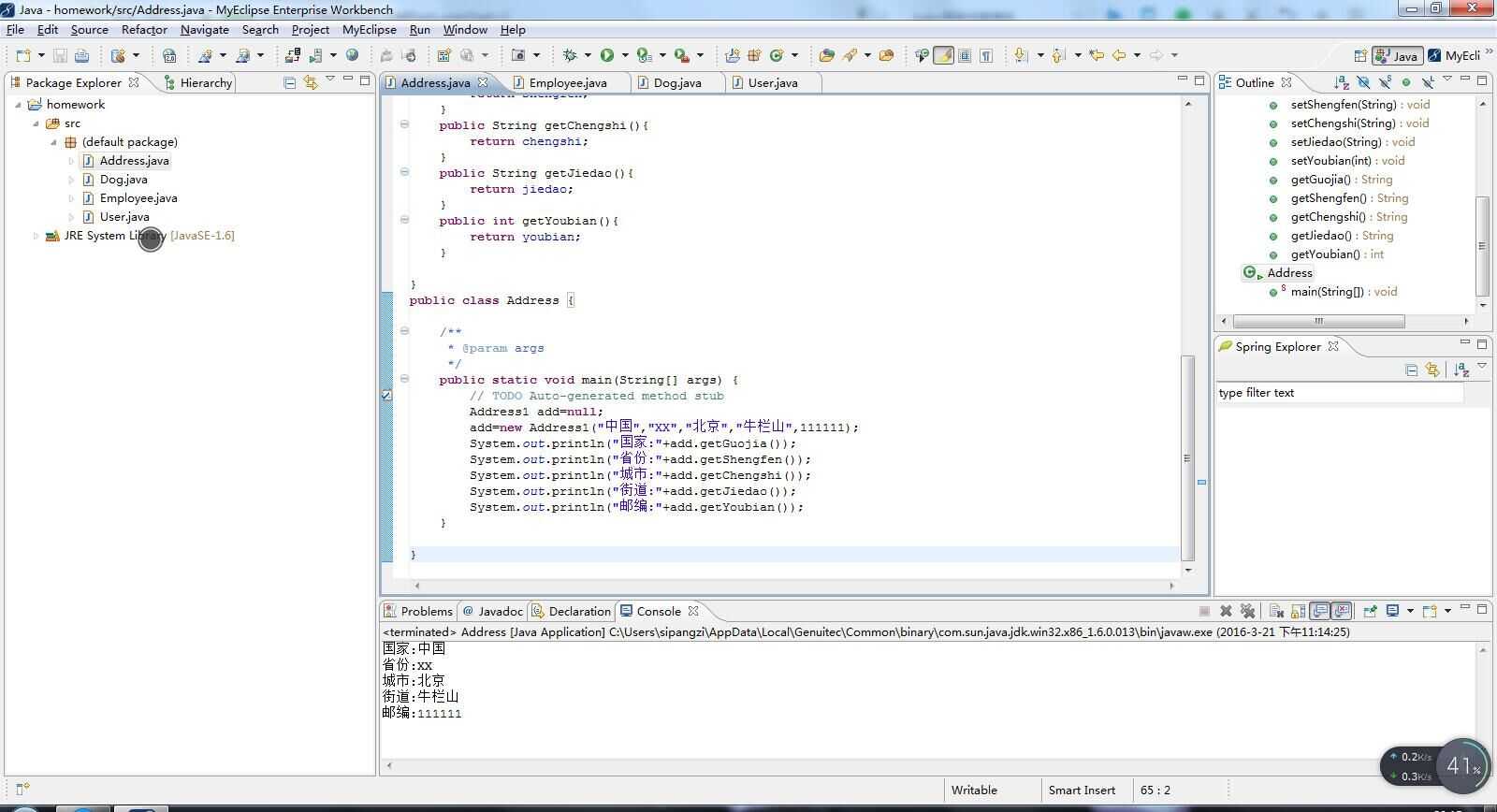
Task: Click Remove Launch icon in Console
Action: (x=1226, y=611)
